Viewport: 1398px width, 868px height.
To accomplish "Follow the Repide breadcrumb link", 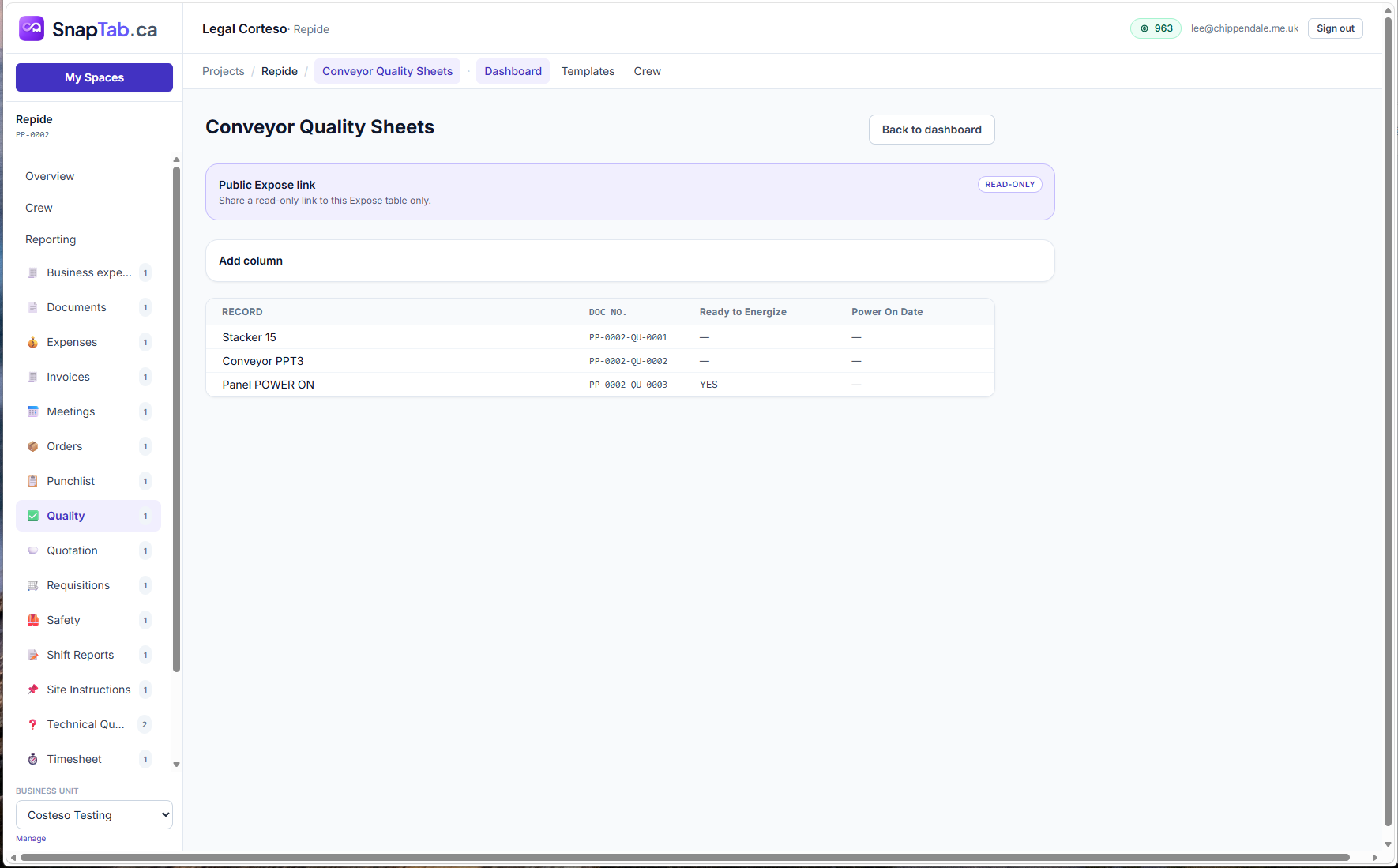I will [280, 71].
